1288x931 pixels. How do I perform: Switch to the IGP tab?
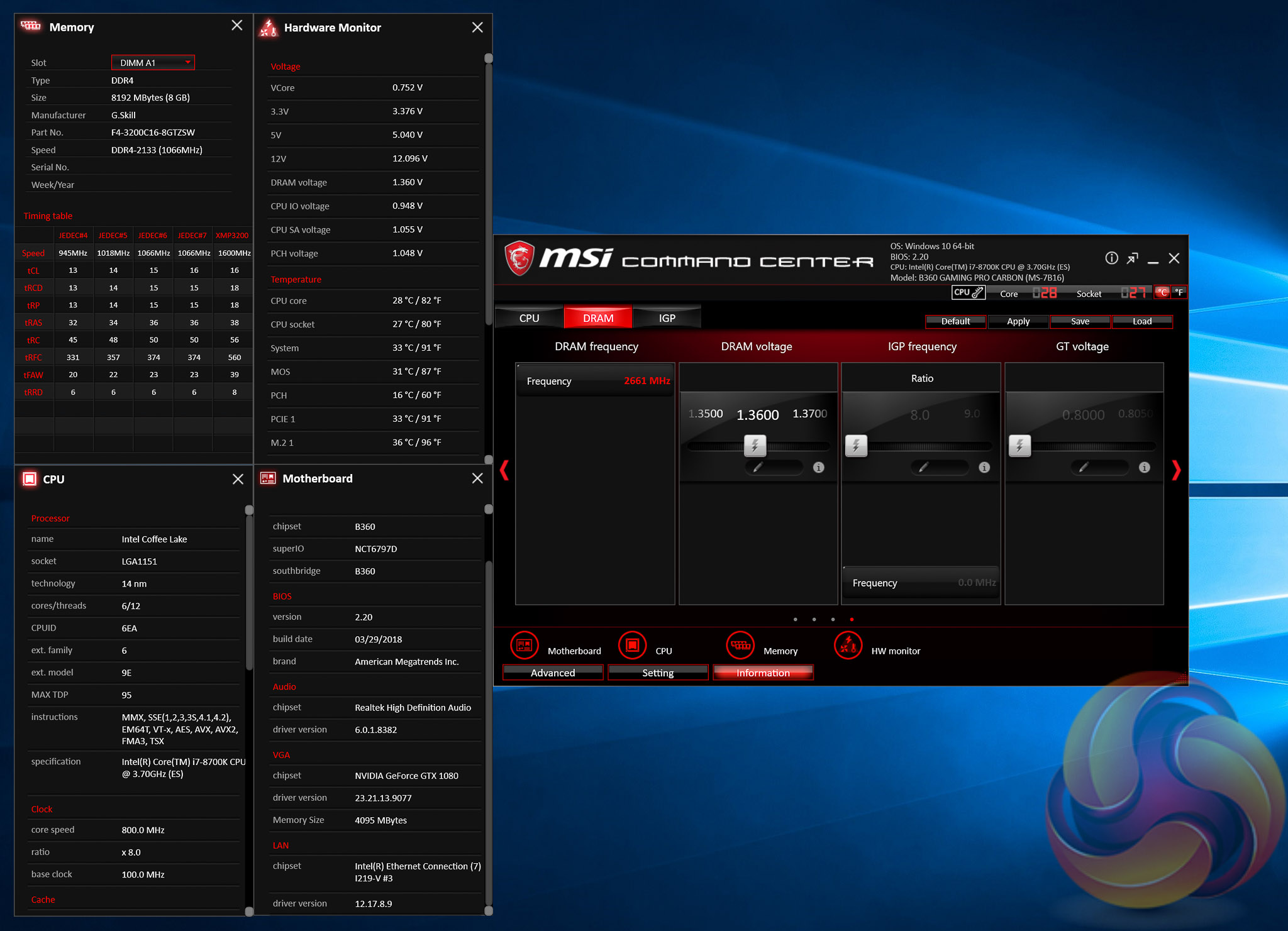[x=667, y=318]
